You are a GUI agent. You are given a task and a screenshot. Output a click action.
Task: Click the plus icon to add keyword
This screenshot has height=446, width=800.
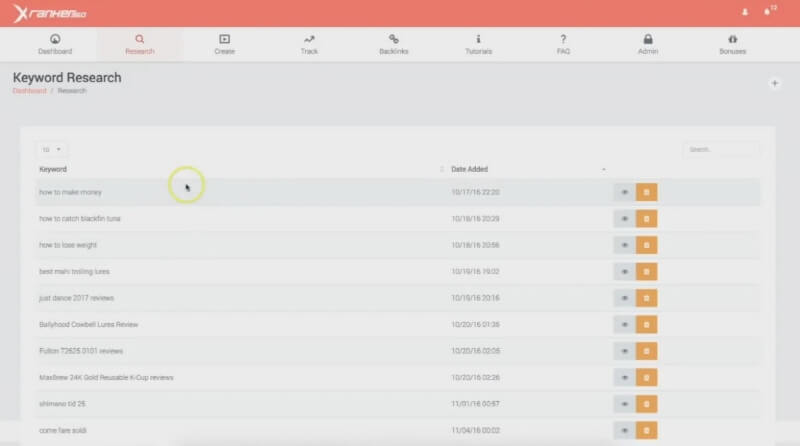774,83
